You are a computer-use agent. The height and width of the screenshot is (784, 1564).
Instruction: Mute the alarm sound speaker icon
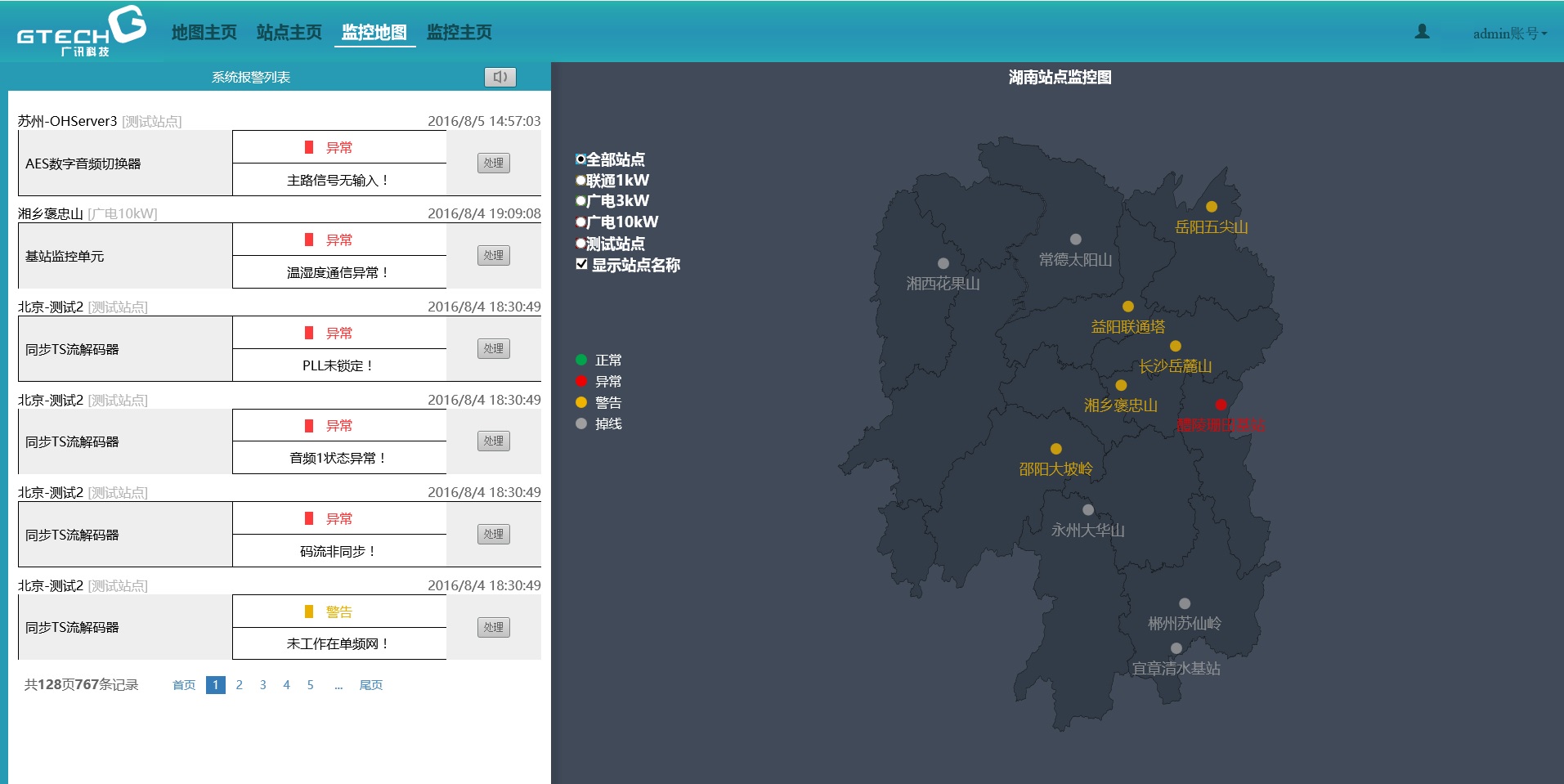(x=500, y=77)
